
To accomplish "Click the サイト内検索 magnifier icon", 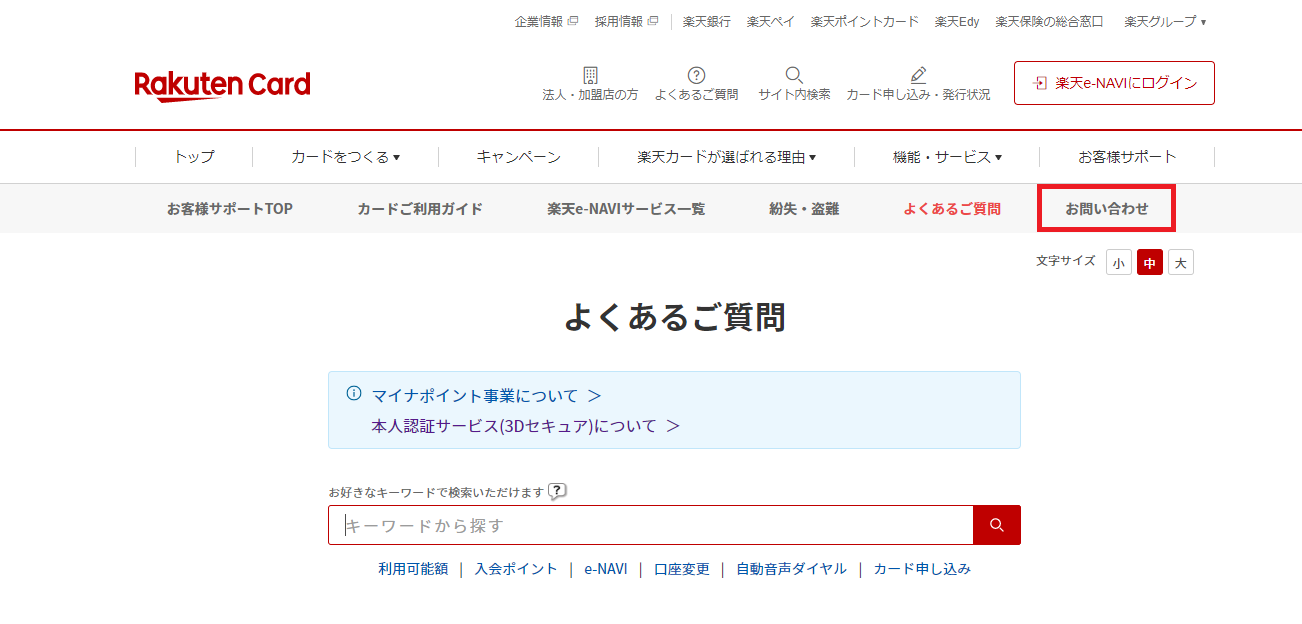I will (794, 75).
